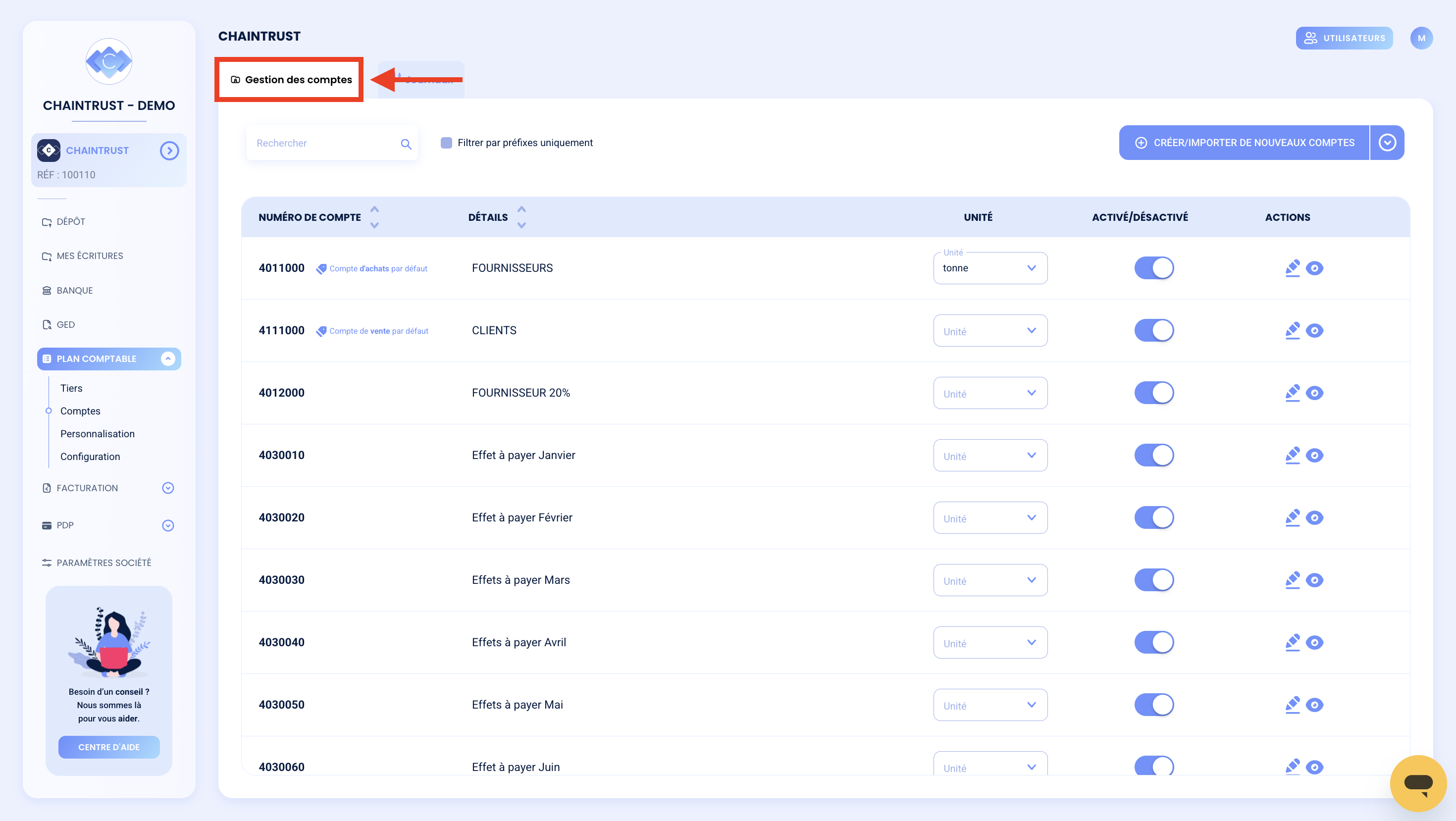Screen dimensions: 1456x821
Task: Open Unité dropdown for Effet à payer Janvier
Action: click(990, 455)
